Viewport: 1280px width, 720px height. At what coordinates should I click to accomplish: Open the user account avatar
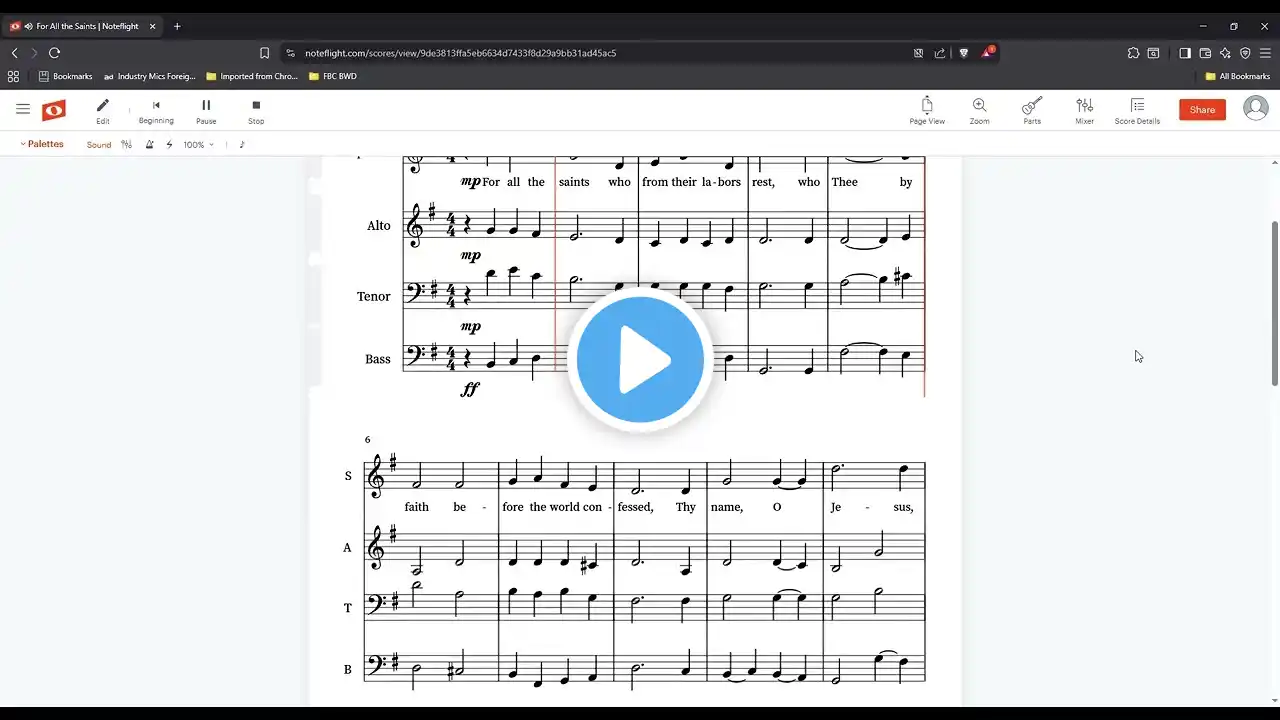click(1256, 108)
